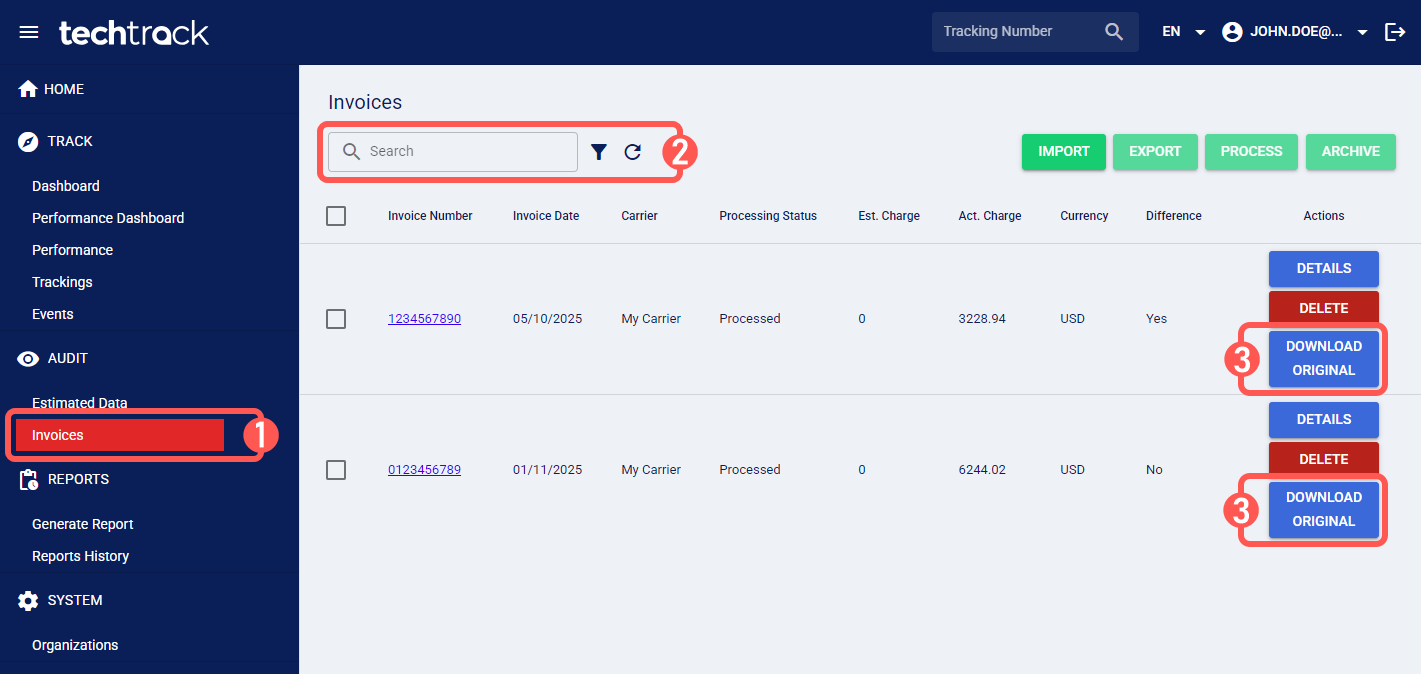Sort by Invoice Date column header
Image resolution: width=1421 pixels, height=674 pixels.
(546, 216)
